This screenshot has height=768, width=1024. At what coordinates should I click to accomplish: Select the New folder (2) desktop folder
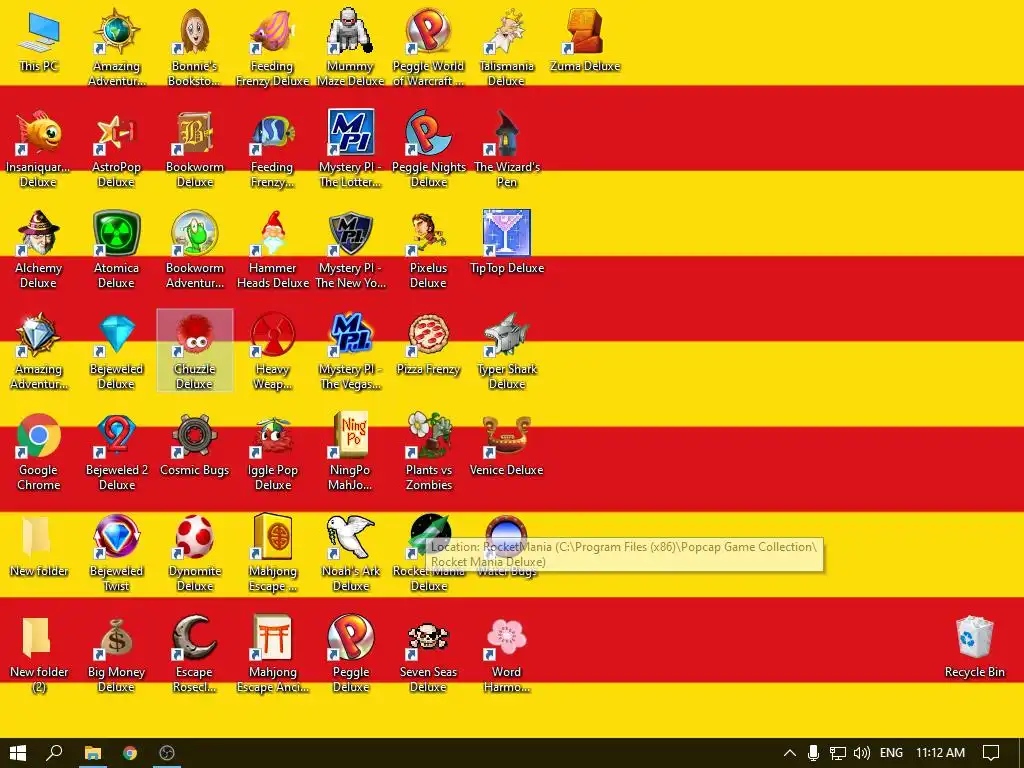tap(39, 654)
